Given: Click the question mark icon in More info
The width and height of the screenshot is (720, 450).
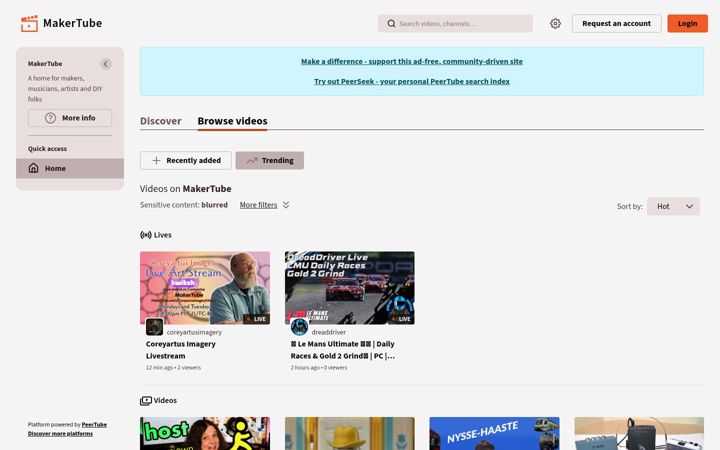Looking at the screenshot, I should [51, 118].
